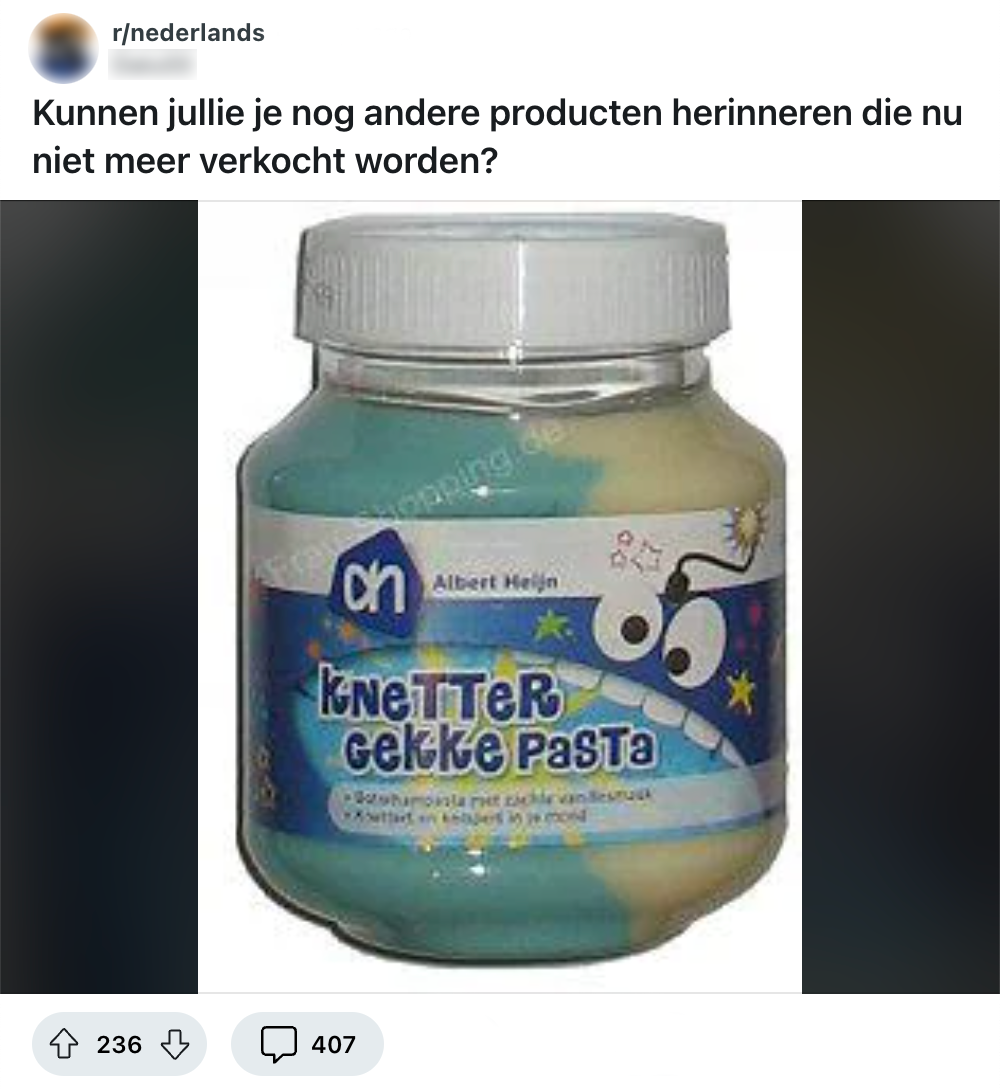
Task: Click the Knetter Gekke Pasta label text
Action: (486, 722)
